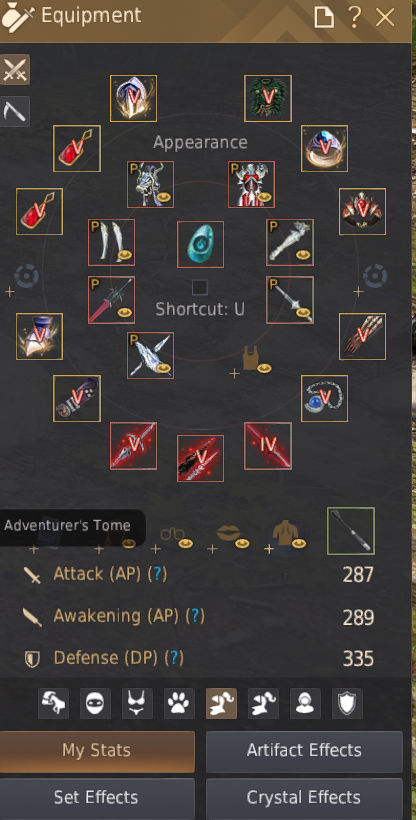Click the IV enhanced sub-weapon slot
This screenshot has height=820, width=416.
[x=268, y=446]
